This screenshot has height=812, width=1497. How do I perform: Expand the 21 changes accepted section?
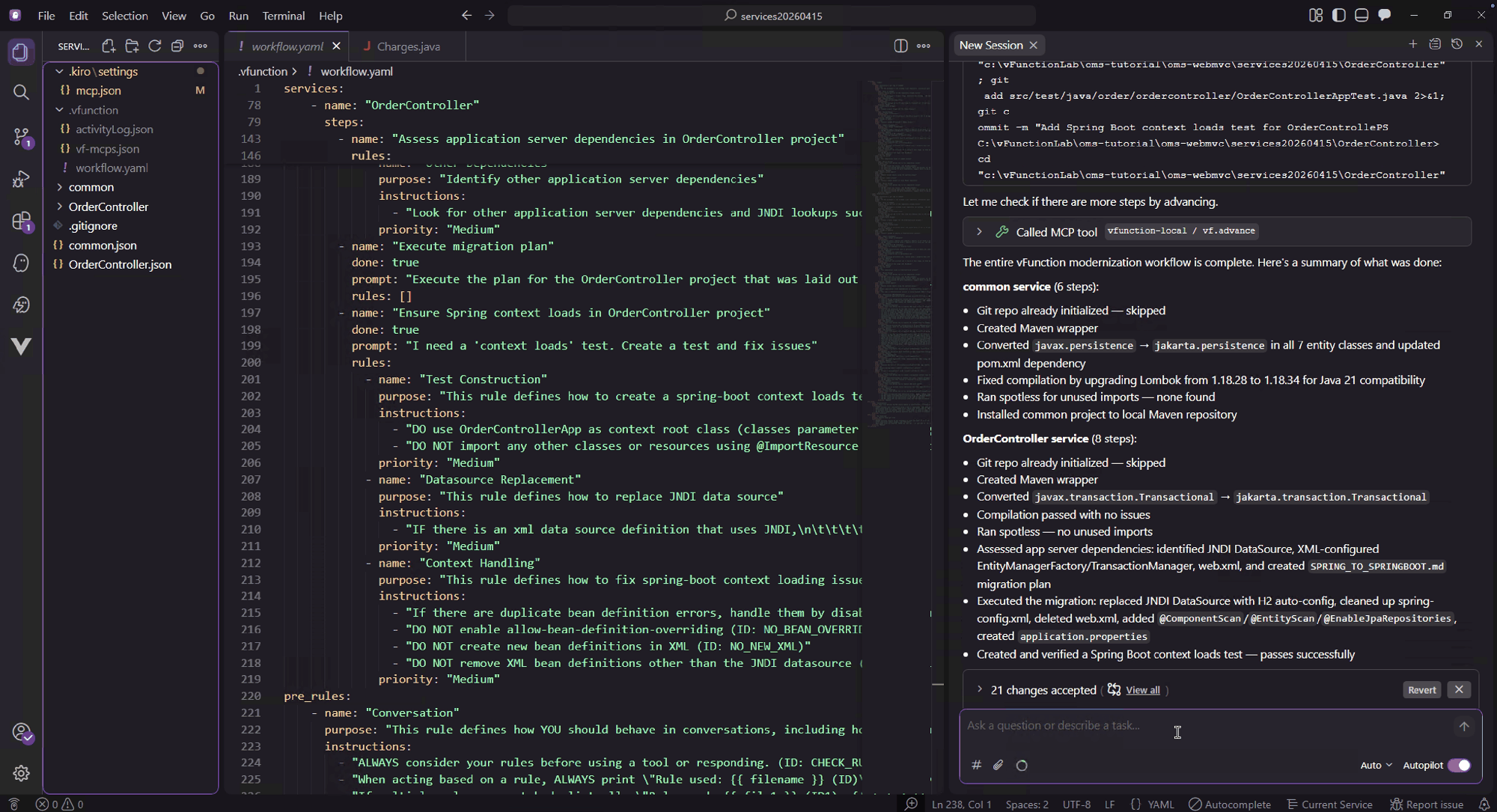(x=980, y=690)
